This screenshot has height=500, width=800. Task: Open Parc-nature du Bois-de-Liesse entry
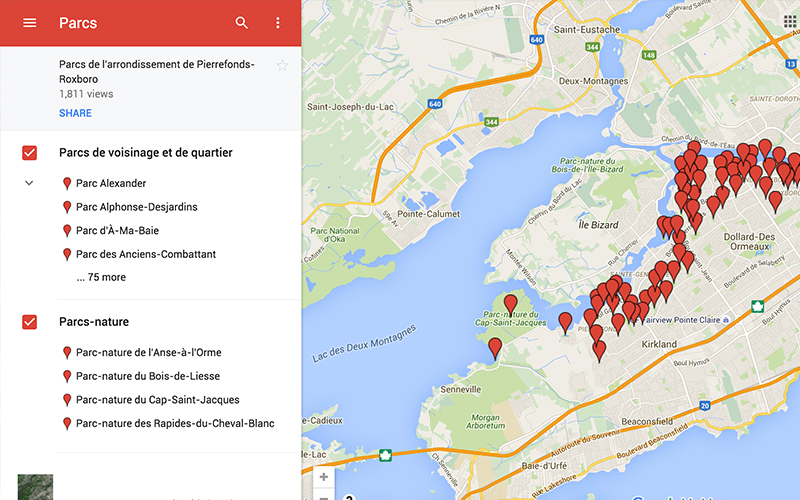(148, 377)
